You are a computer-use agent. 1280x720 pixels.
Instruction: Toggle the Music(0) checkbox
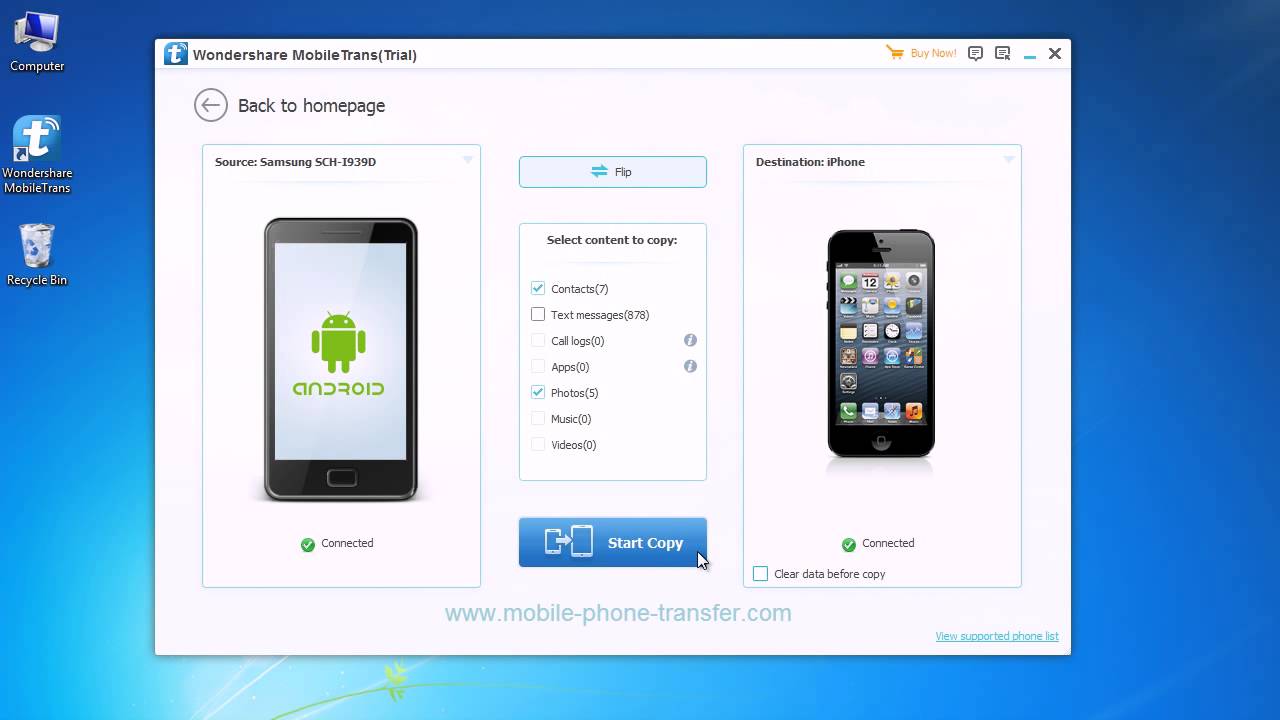pyautogui.click(x=538, y=418)
